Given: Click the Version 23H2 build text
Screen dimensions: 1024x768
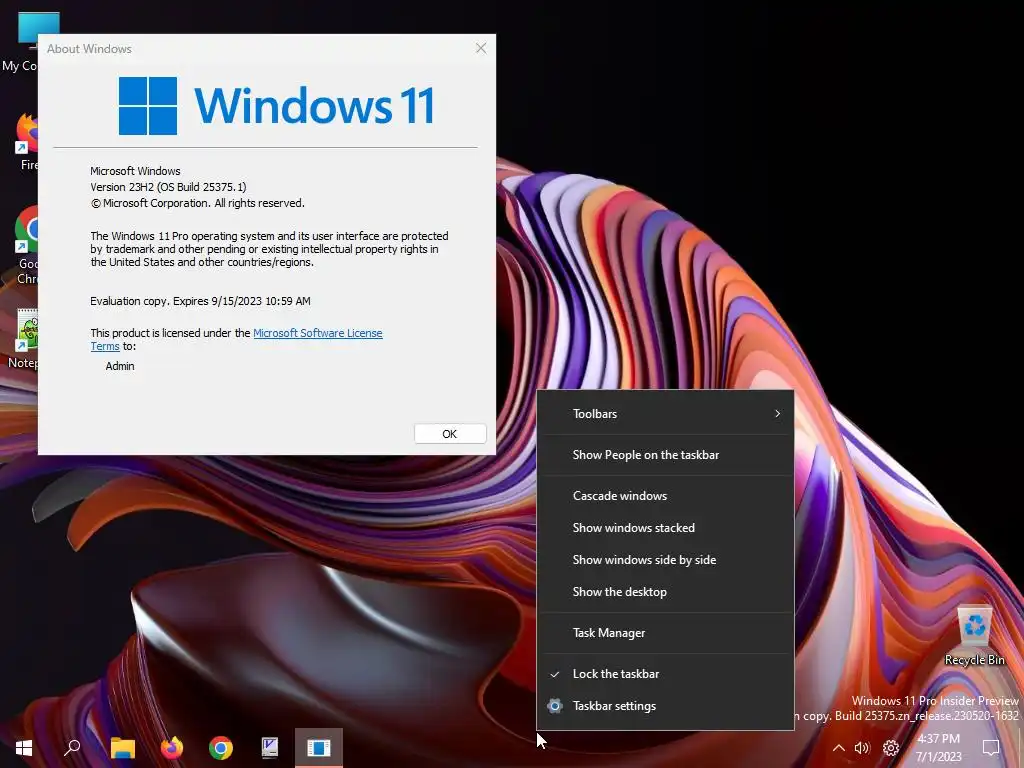Looking at the screenshot, I should (x=168, y=187).
